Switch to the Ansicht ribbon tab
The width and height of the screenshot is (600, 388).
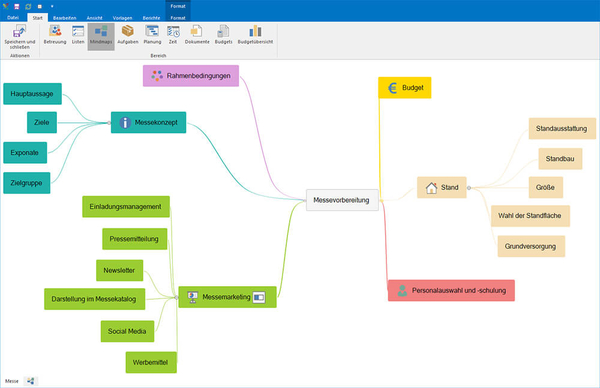click(95, 18)
